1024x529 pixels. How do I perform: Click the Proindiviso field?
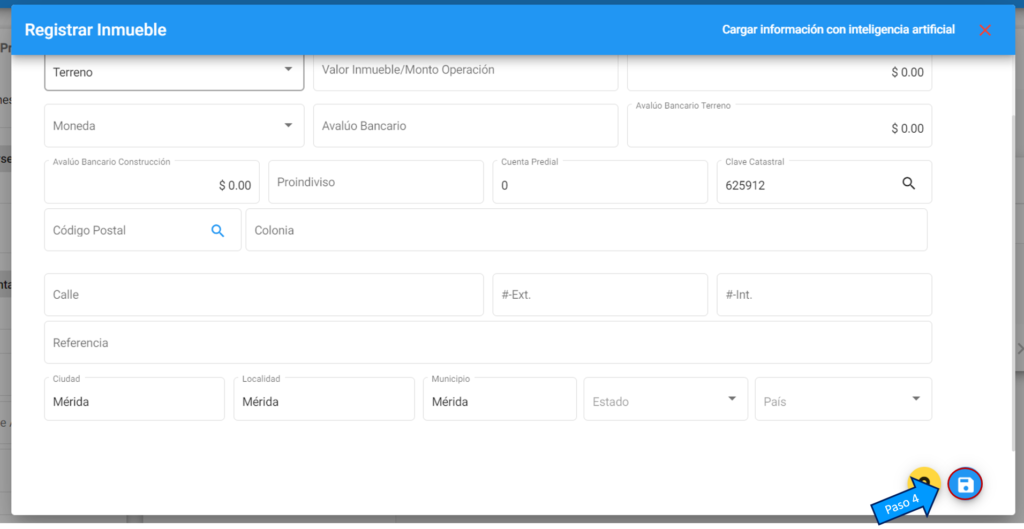click(376, 182)
